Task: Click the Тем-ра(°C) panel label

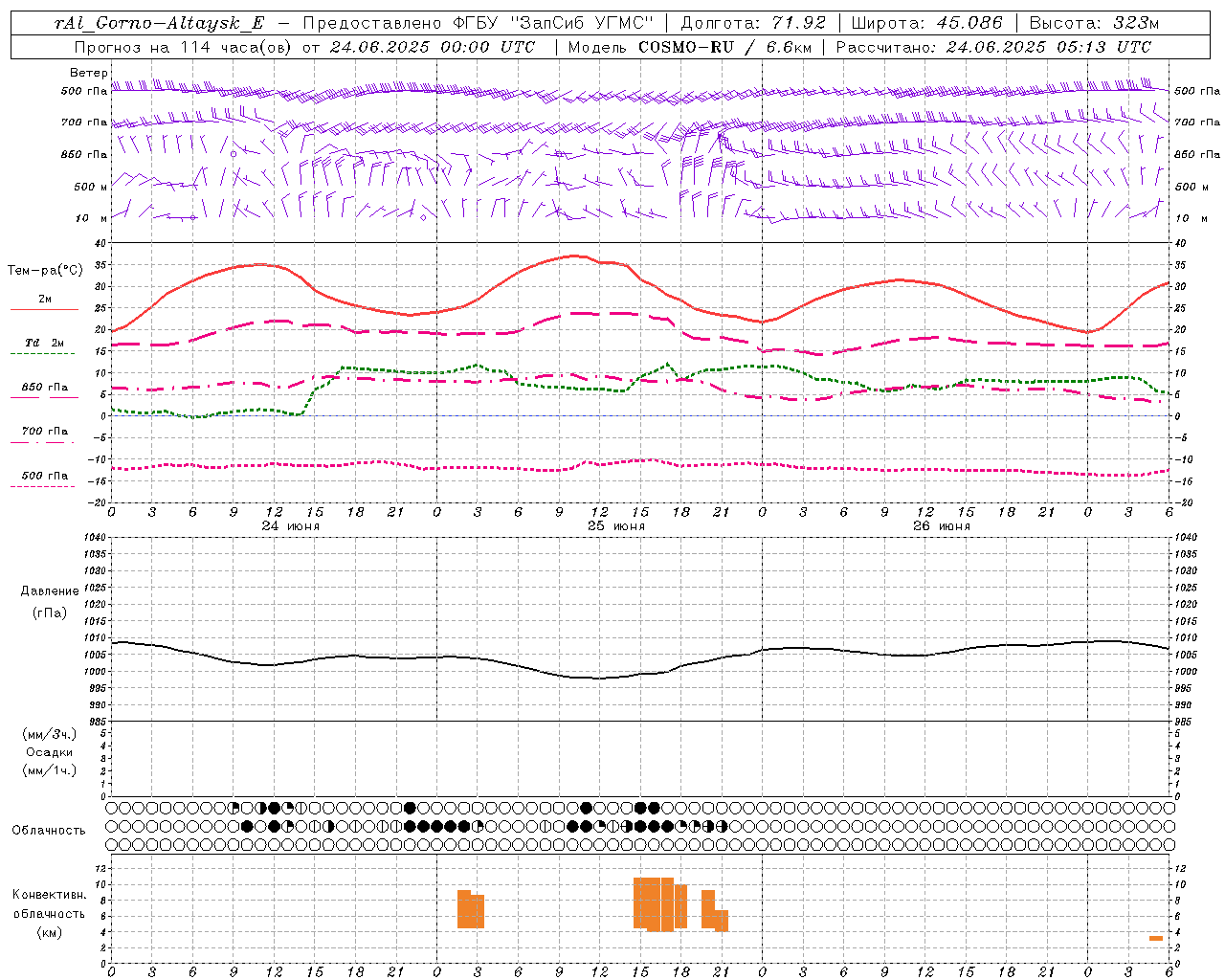Action: [x=45, y=271]
